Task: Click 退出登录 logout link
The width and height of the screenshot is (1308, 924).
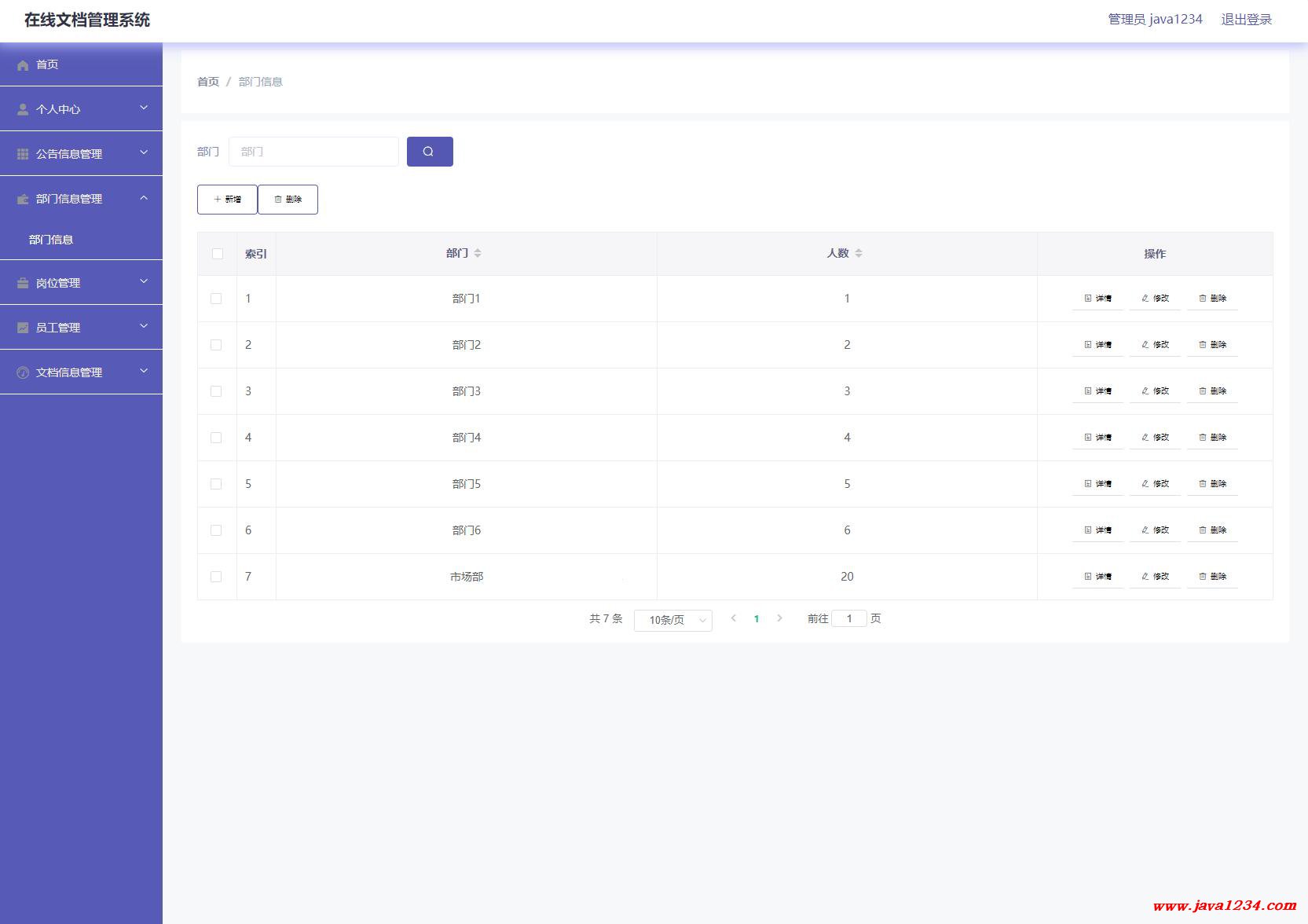Action: (1246, 20)
